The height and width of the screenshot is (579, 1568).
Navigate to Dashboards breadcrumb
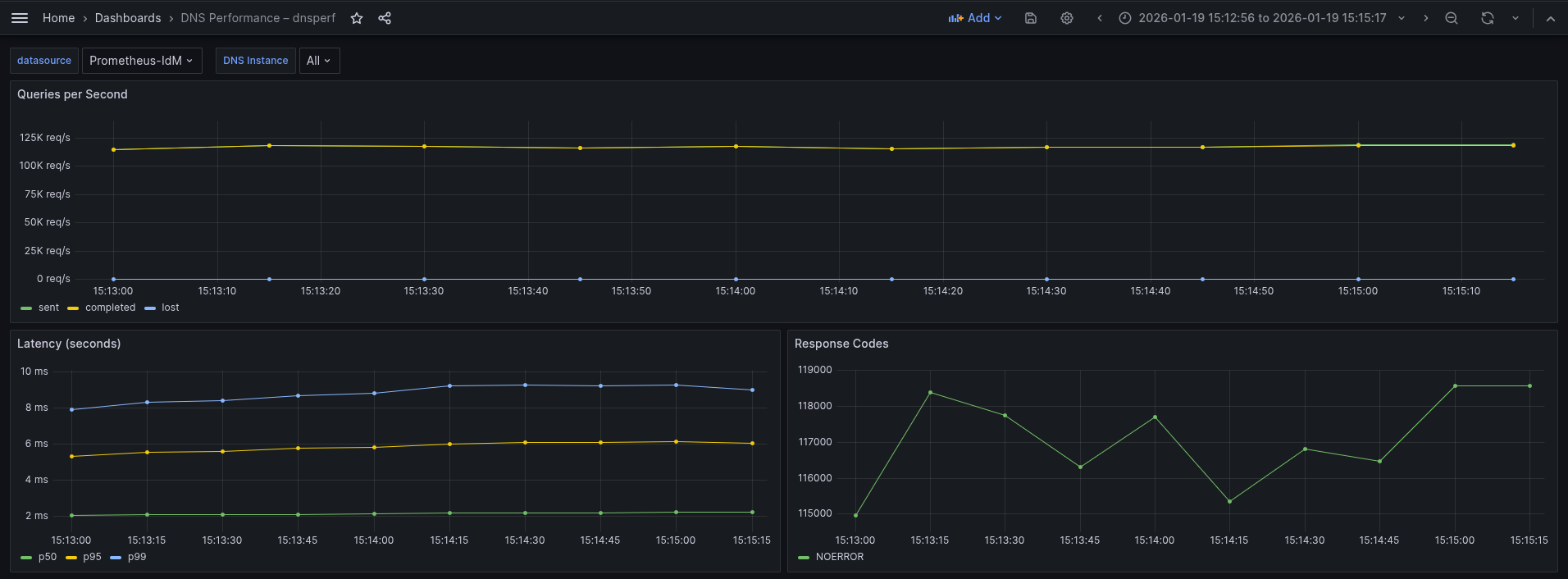pos(128,18)
